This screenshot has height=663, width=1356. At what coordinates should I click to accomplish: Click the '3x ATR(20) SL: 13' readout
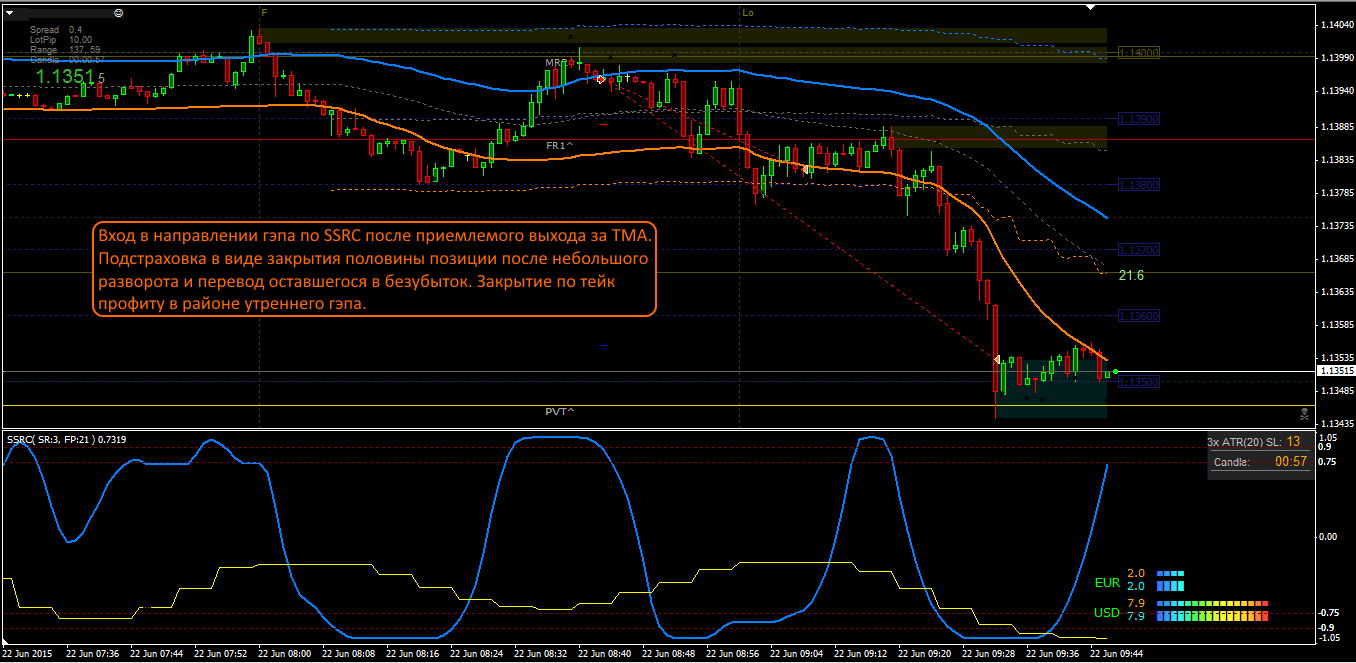point(1254,441)
